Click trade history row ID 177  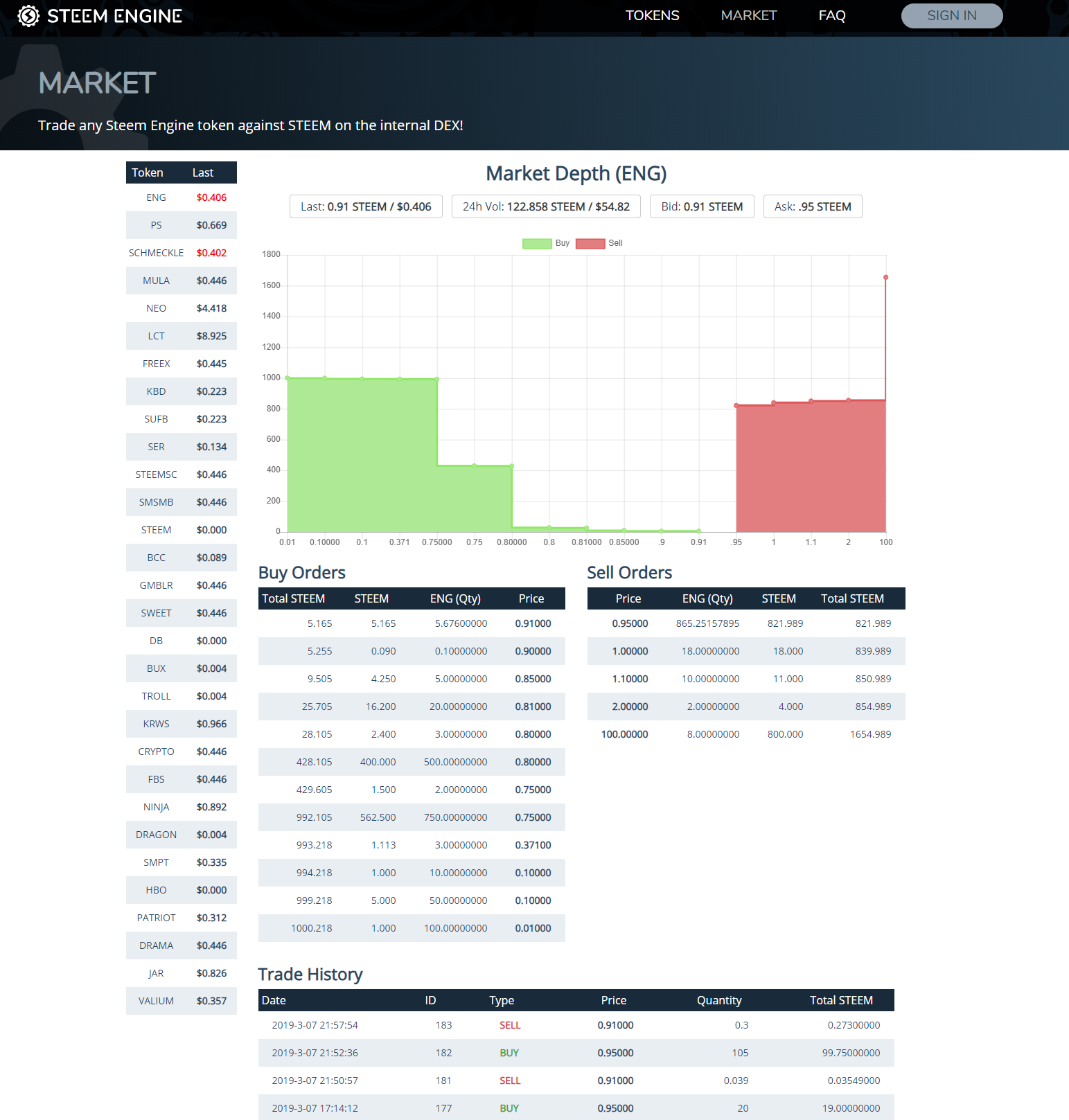[576, 1108]
